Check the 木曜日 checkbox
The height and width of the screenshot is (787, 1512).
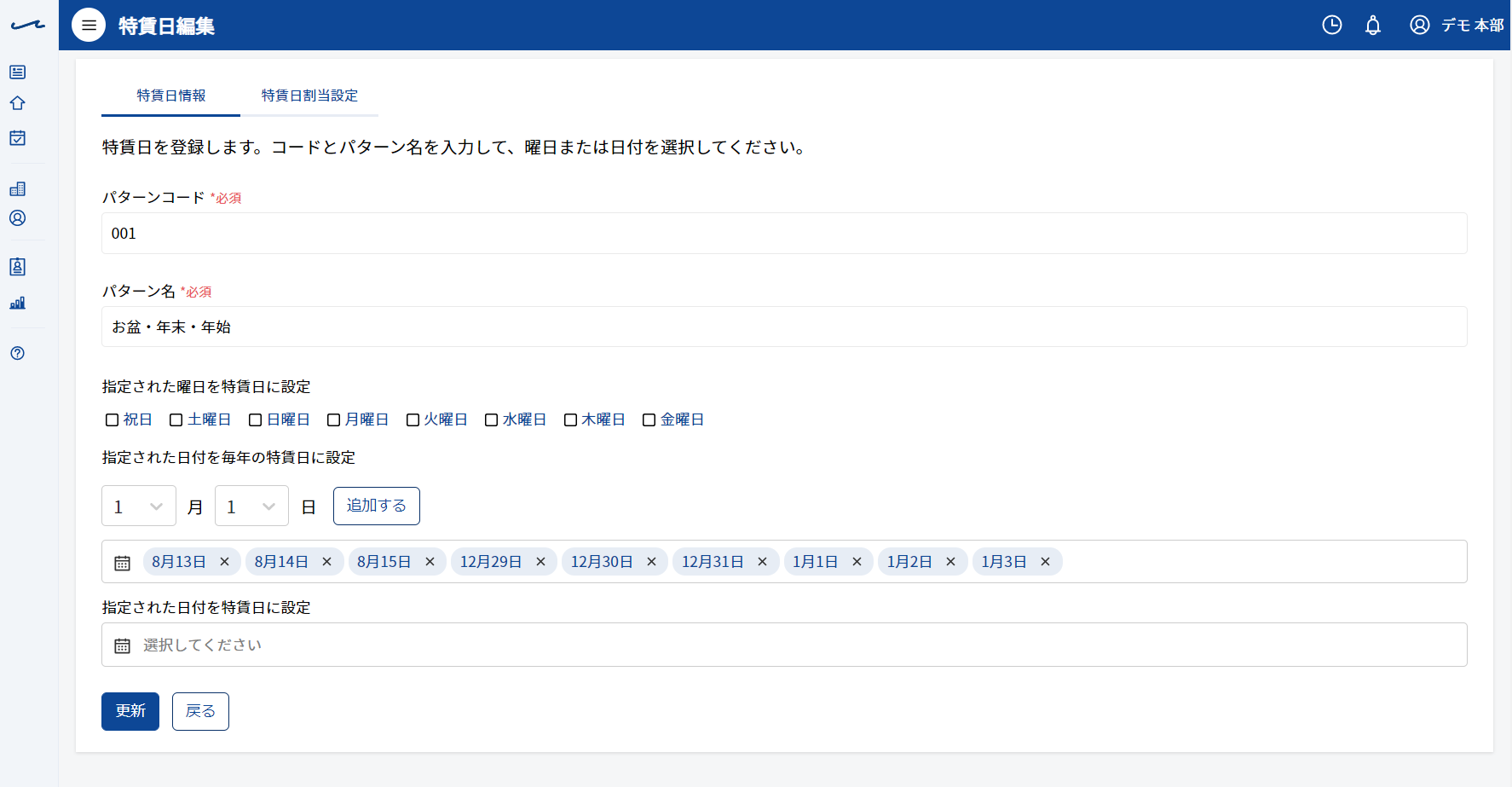coord(570,420)
